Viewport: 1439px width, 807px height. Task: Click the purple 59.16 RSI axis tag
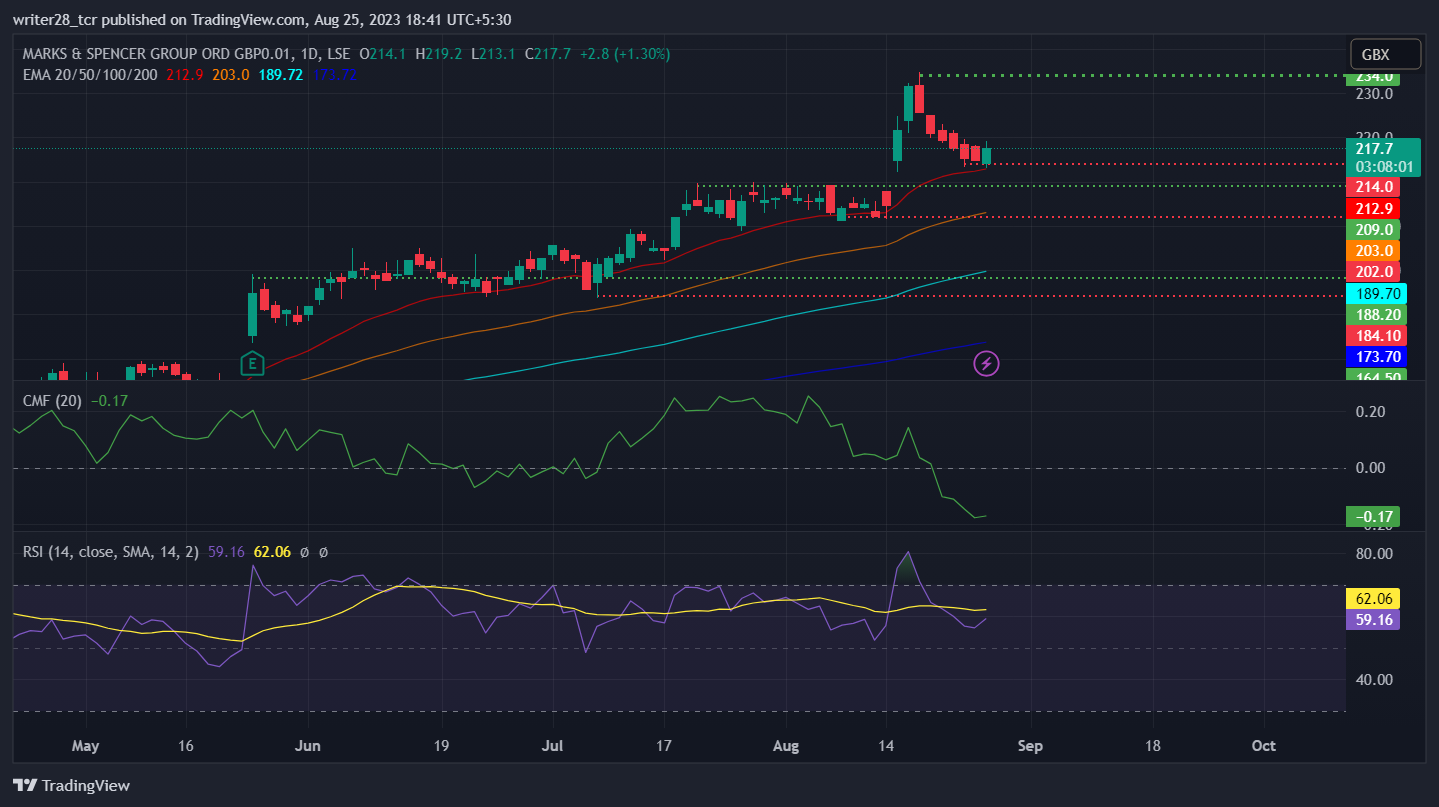point(1372,619)
